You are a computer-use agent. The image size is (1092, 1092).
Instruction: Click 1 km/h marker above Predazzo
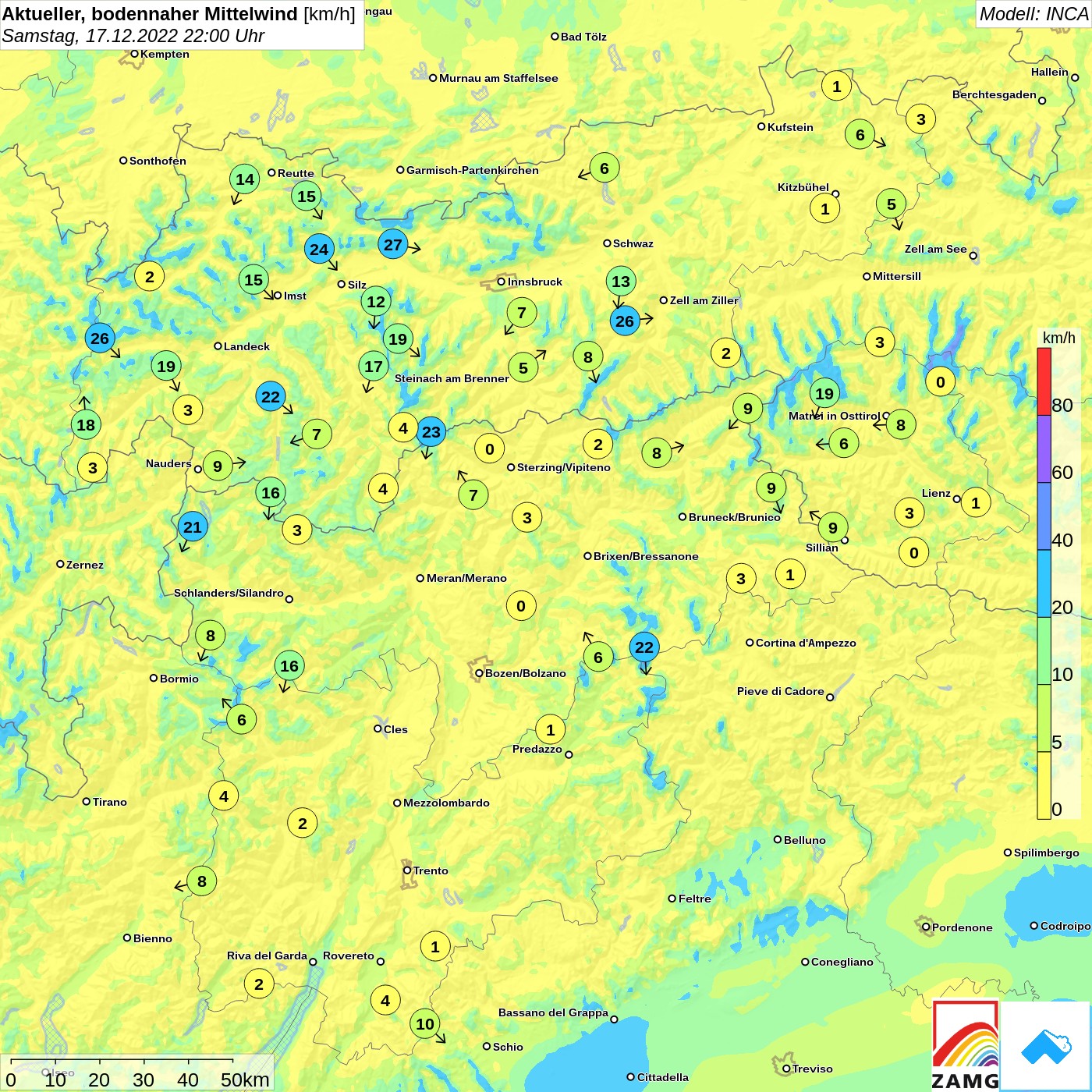pos(551,730)
